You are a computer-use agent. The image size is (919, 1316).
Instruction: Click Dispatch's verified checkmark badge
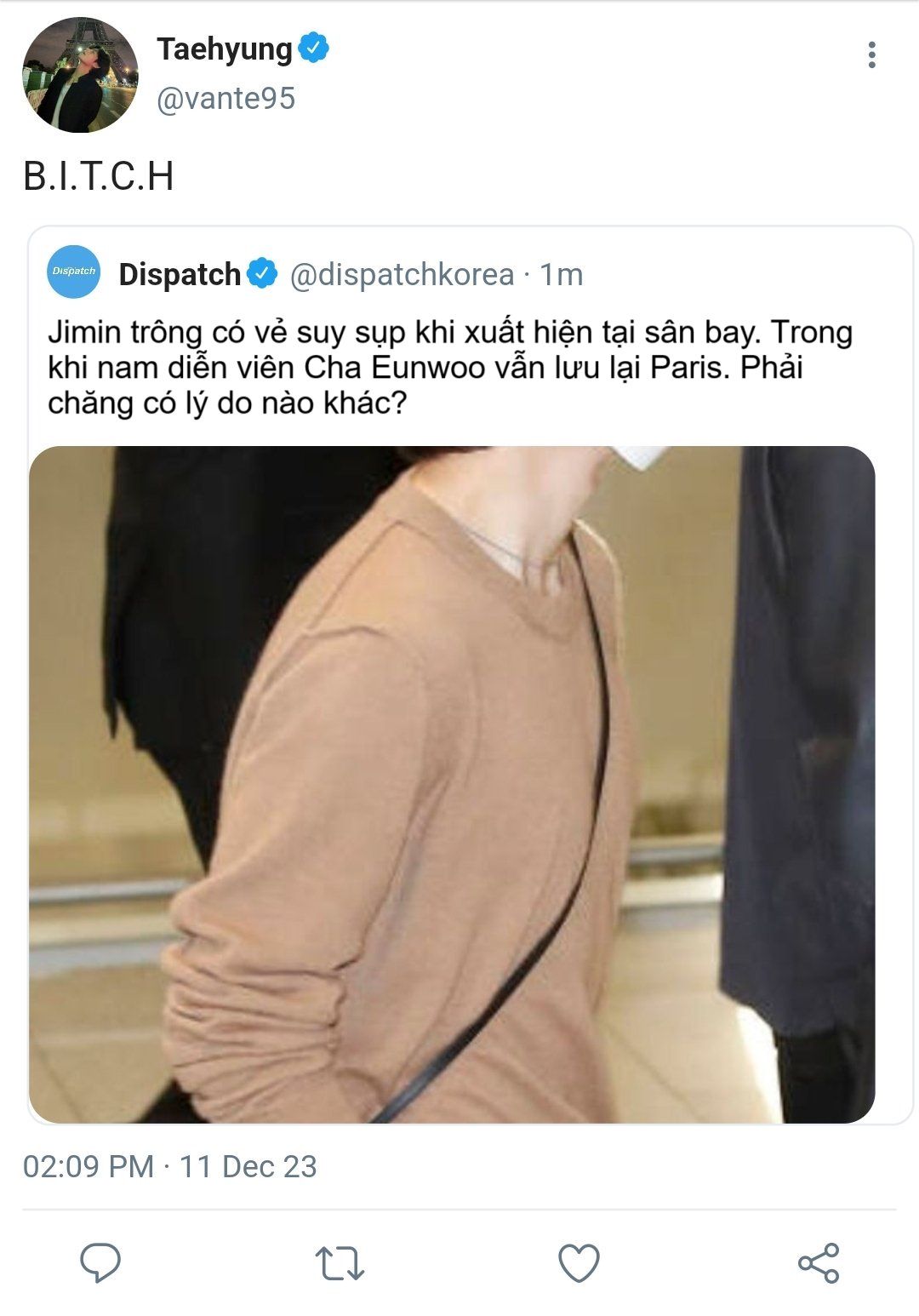(263, 274)
